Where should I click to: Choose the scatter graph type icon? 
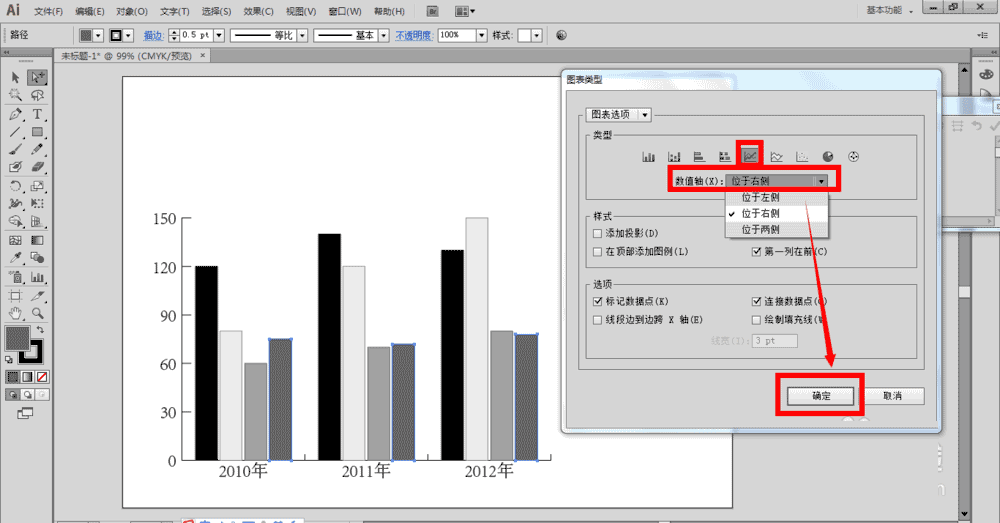802,156
